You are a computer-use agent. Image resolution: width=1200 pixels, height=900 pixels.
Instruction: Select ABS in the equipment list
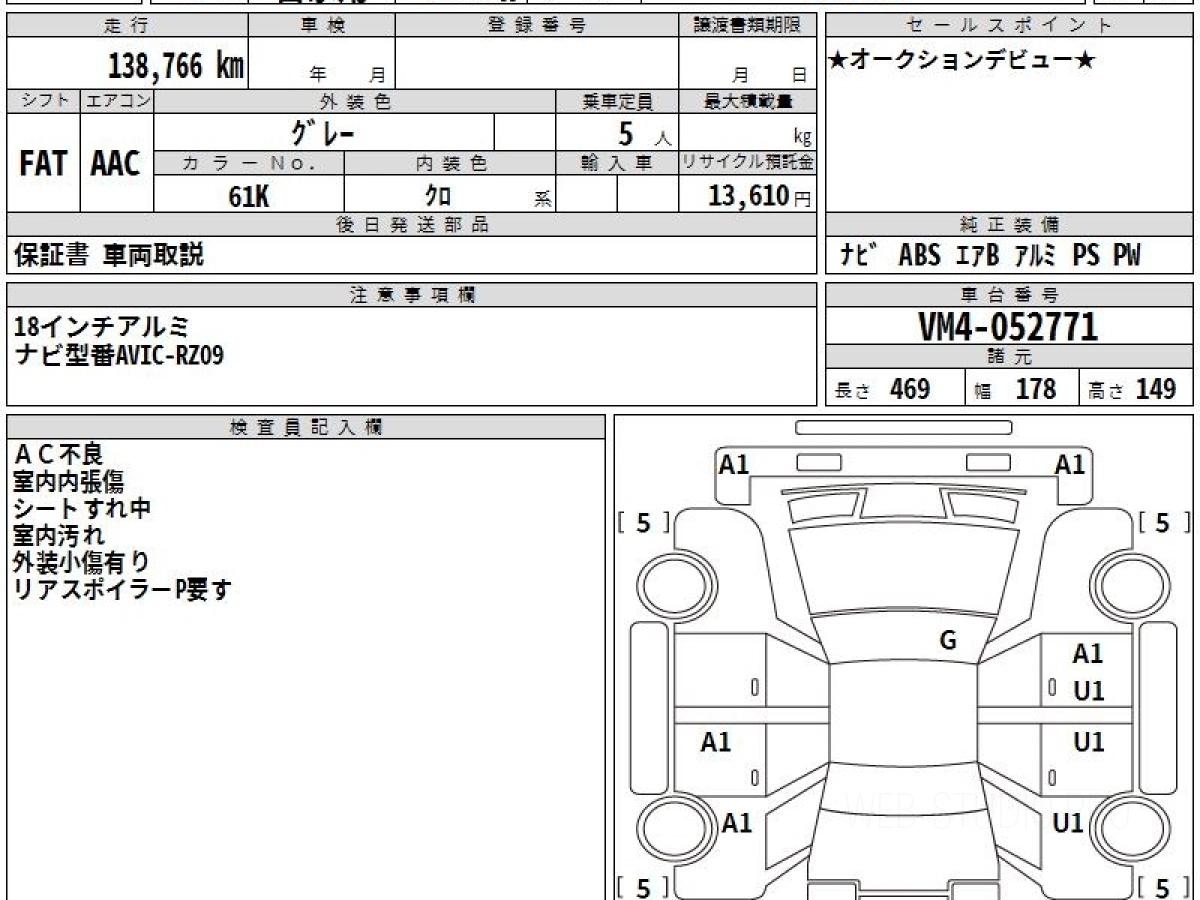coord(919,256)
